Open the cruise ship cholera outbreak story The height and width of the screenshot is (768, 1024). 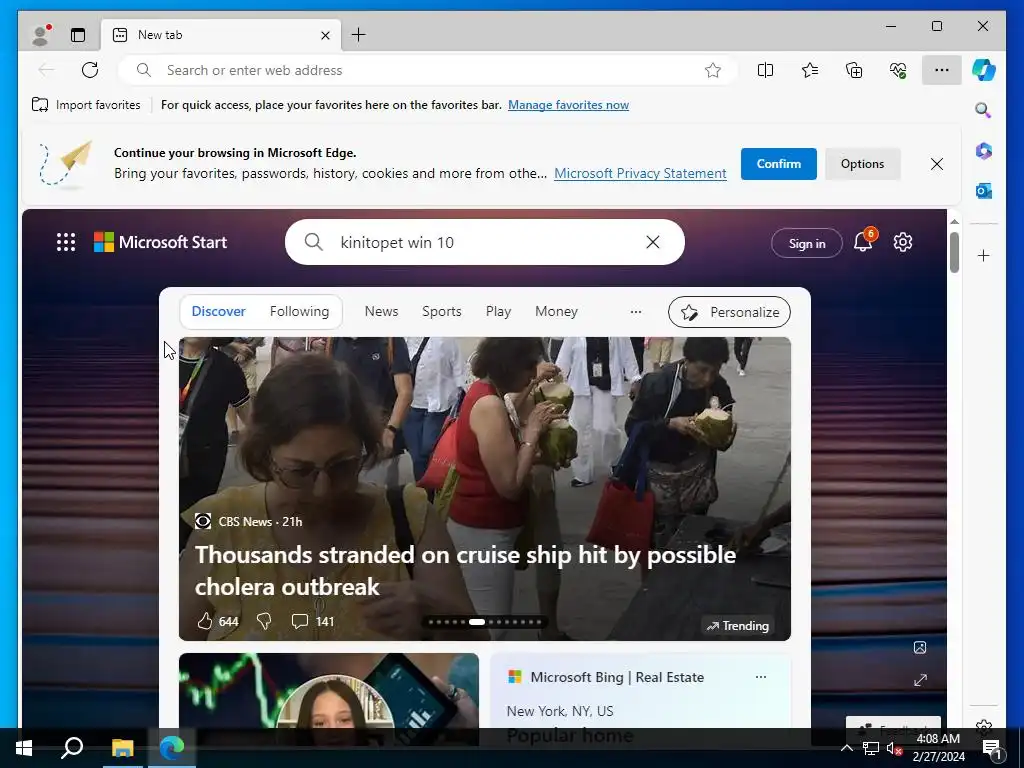point(465,570)
